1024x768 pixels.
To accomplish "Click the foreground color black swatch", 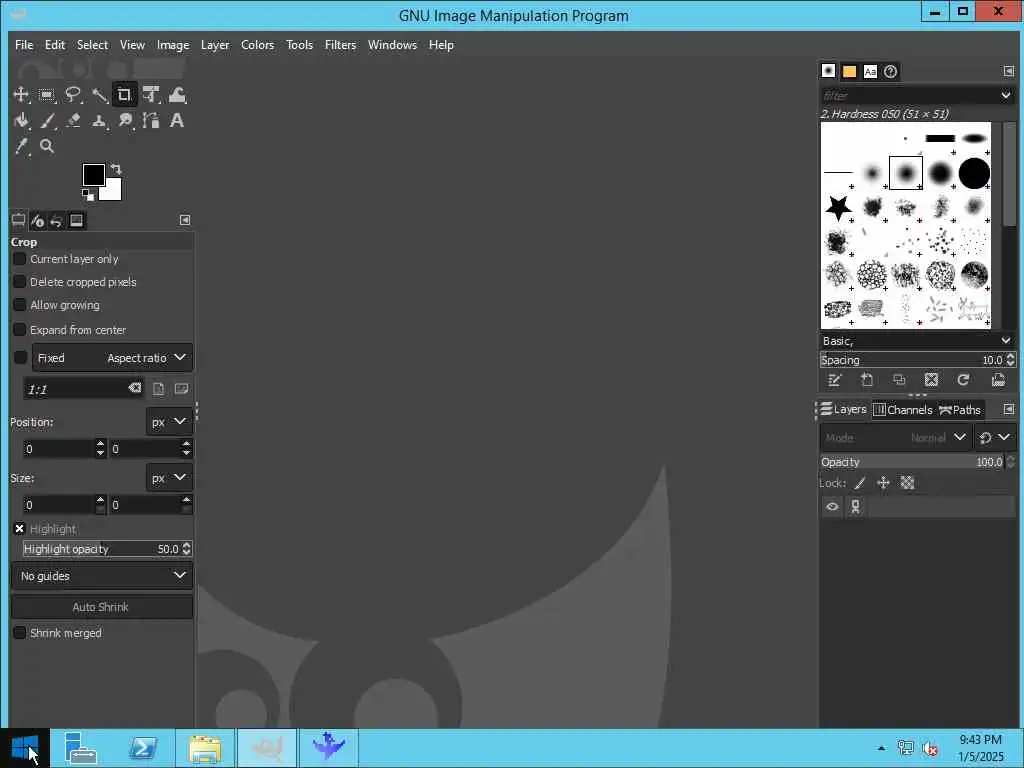I will [x=93, y=175].
